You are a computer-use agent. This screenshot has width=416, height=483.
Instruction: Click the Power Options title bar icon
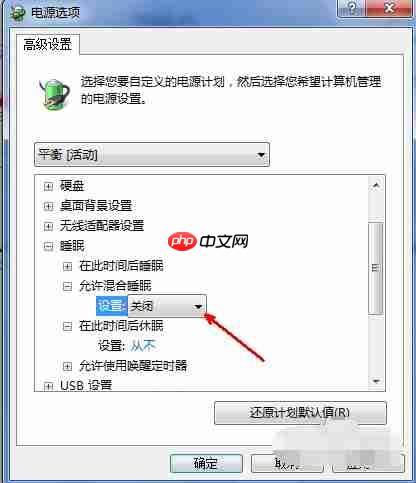pos(18,12)
